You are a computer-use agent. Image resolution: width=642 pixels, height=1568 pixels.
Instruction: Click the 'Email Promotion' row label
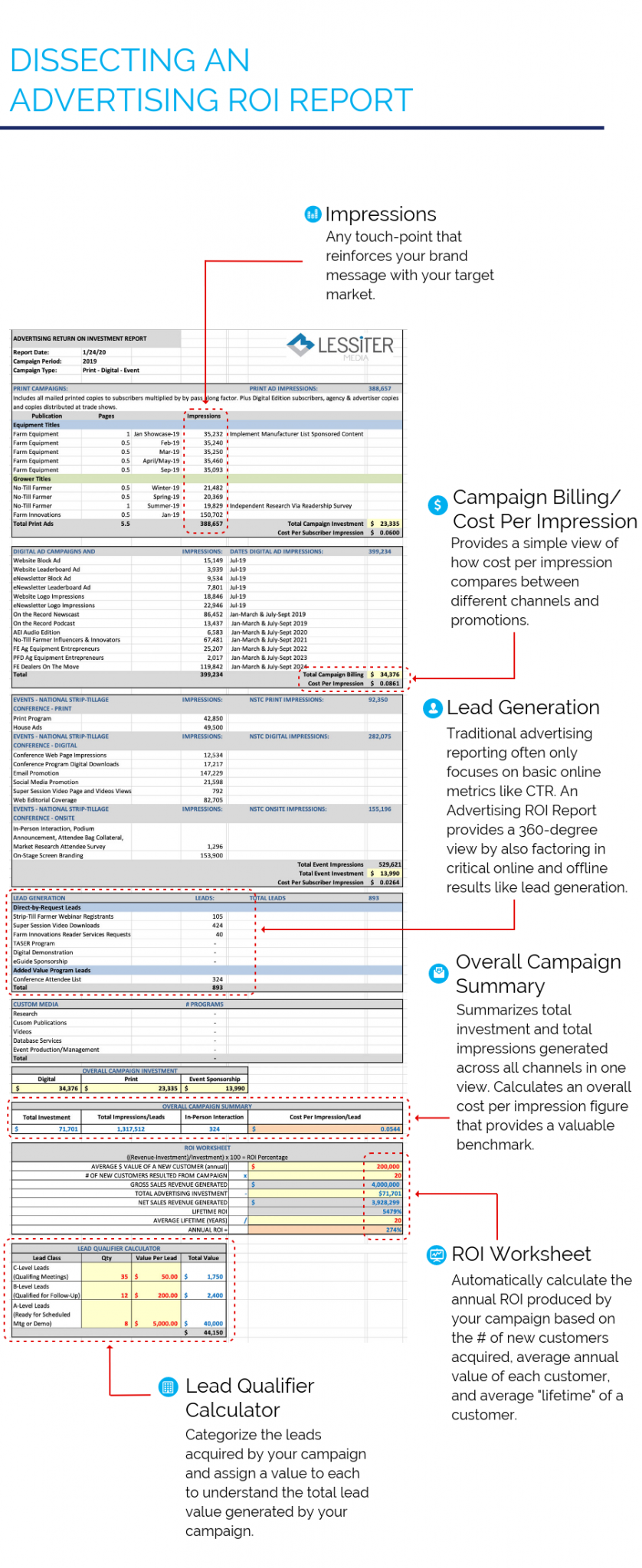(36, 773)
